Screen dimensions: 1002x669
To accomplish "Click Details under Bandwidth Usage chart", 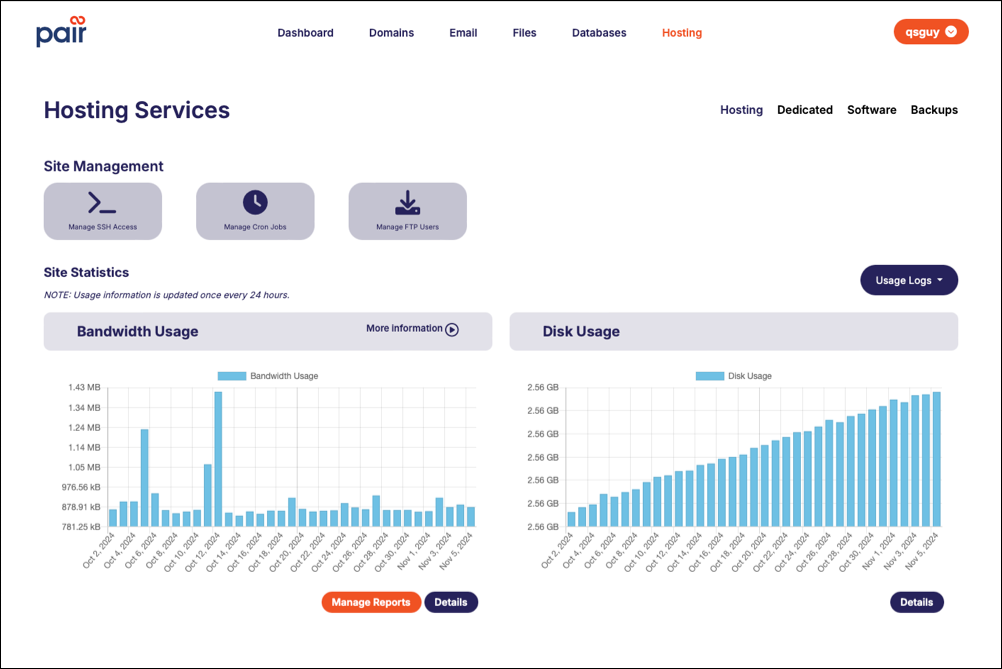I will [x=451, y=602].
